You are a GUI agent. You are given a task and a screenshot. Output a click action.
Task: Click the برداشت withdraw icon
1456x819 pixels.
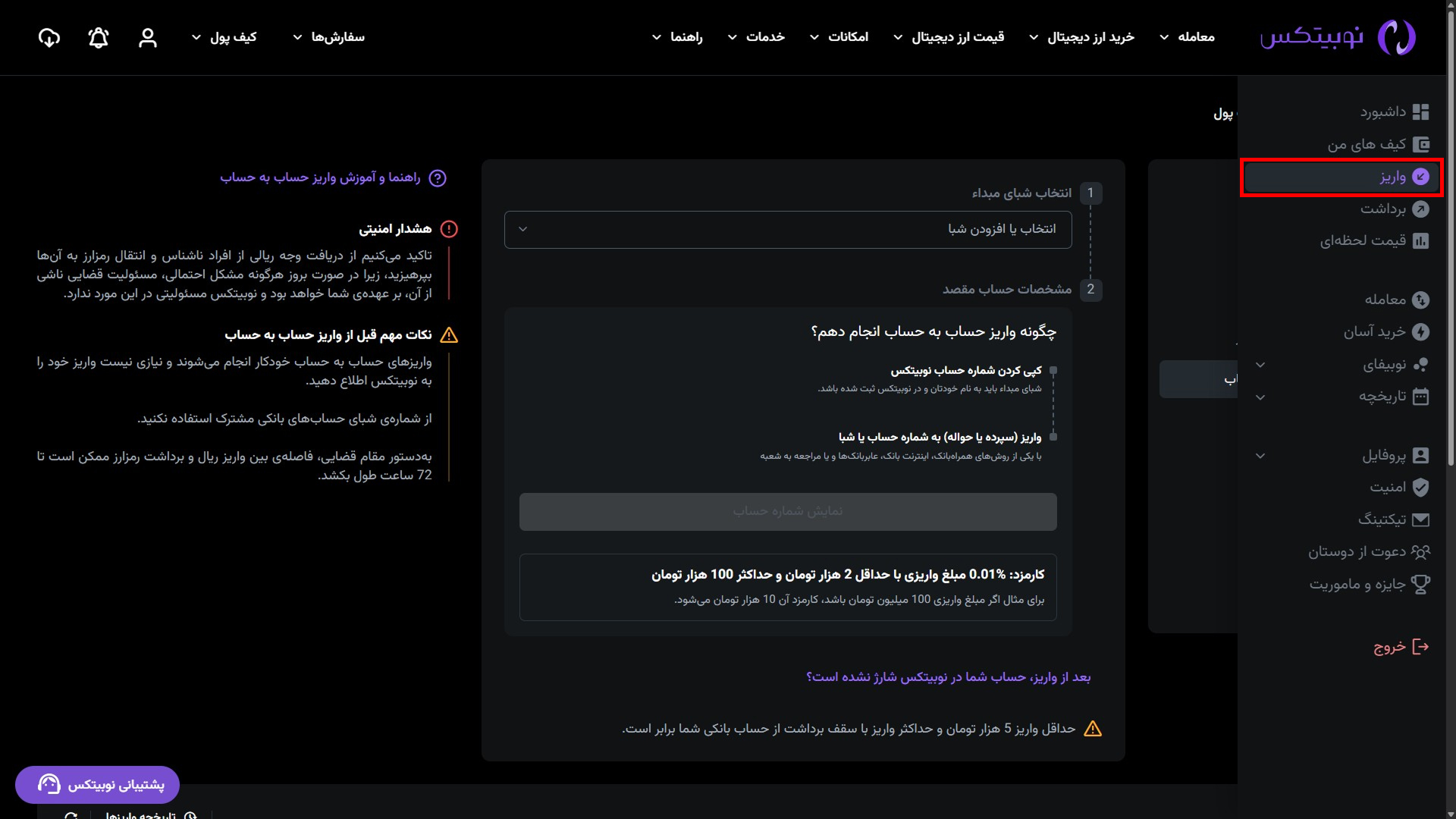click(1421, 209)
